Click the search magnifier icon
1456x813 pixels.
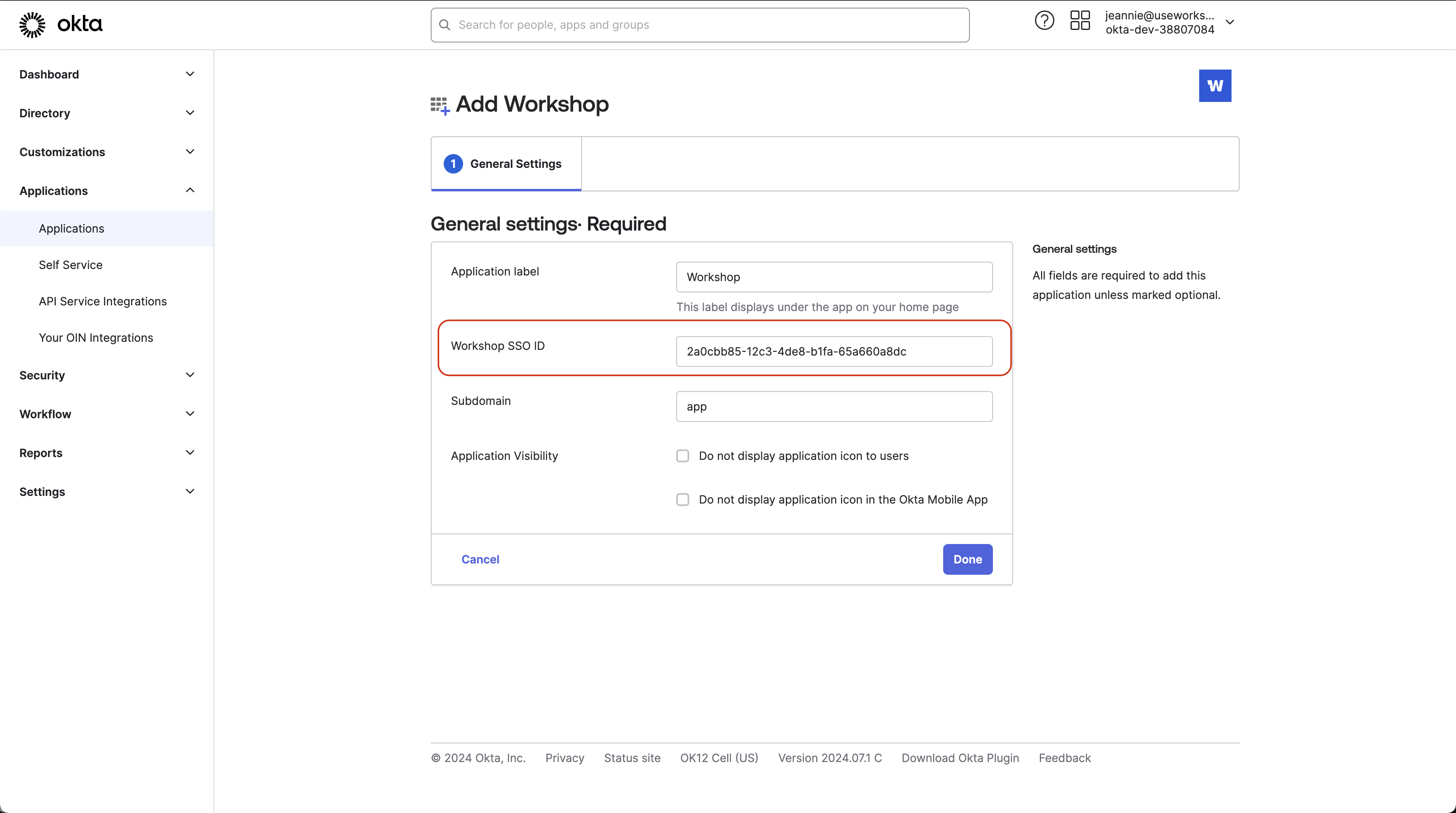coord(445,25)
